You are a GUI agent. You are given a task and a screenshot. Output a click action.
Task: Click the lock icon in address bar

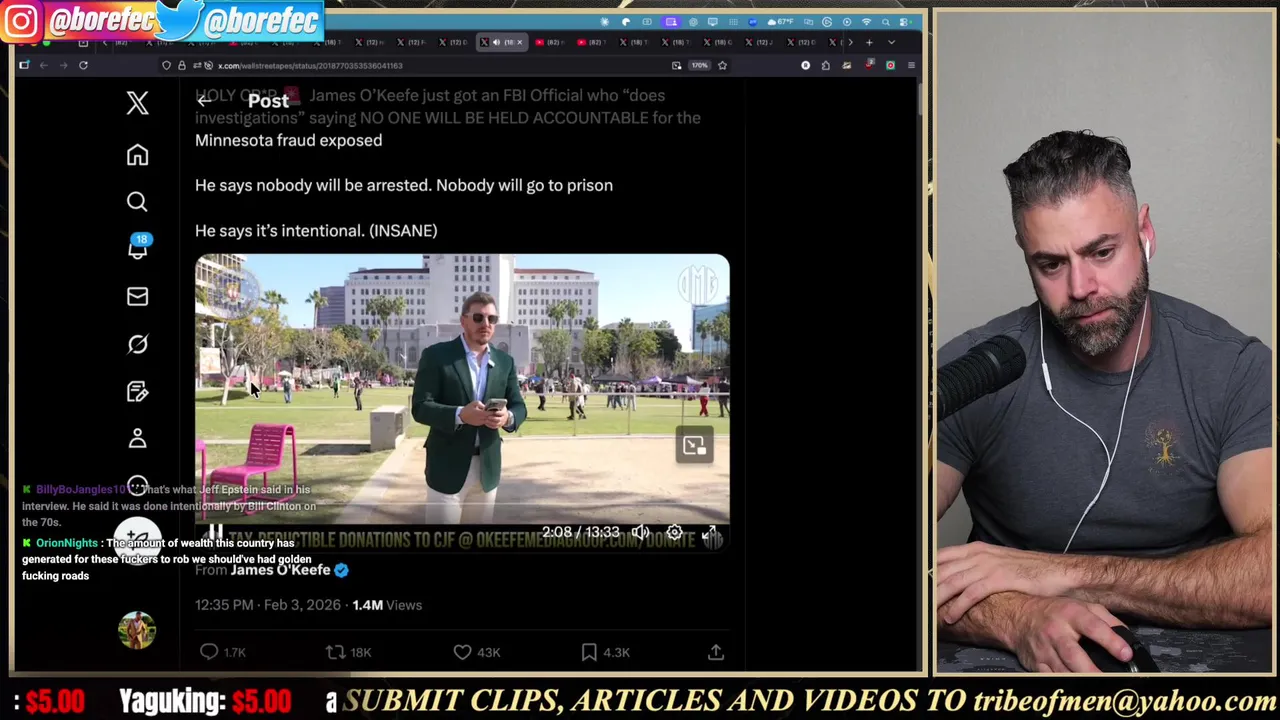point(181,65)
